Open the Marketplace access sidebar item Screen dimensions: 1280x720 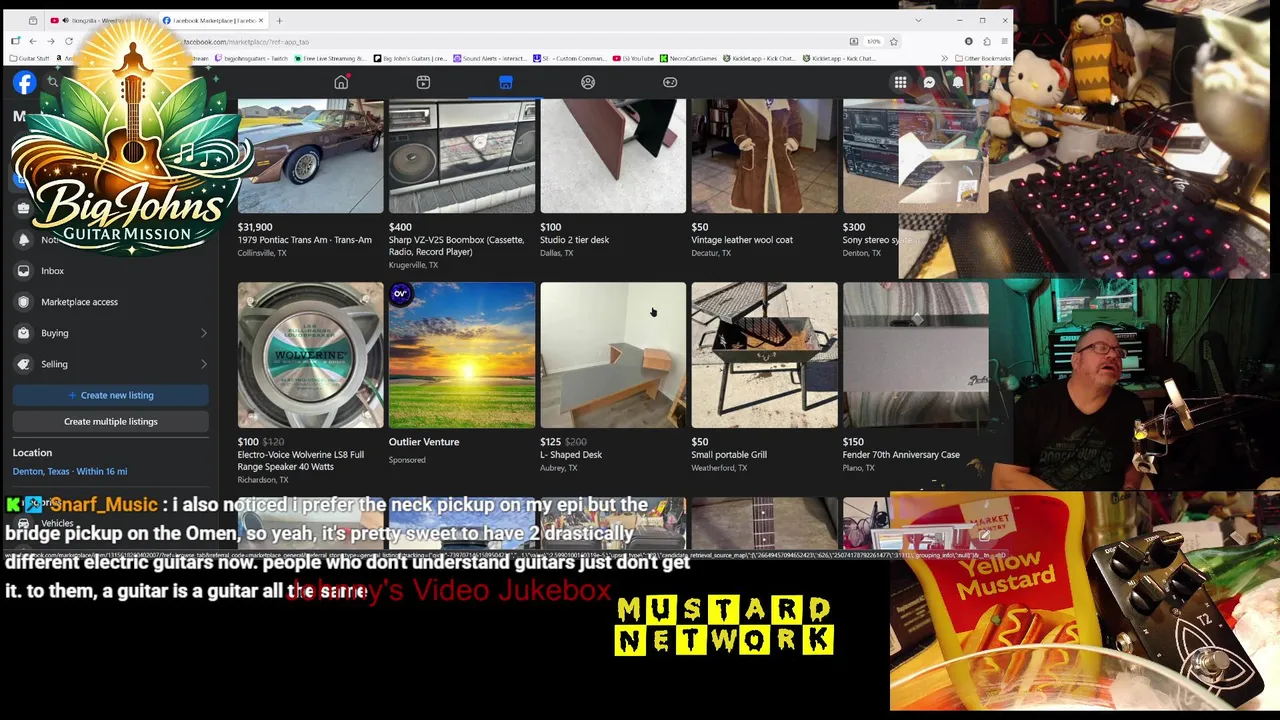pyautogui.click(x=110, y=302)
